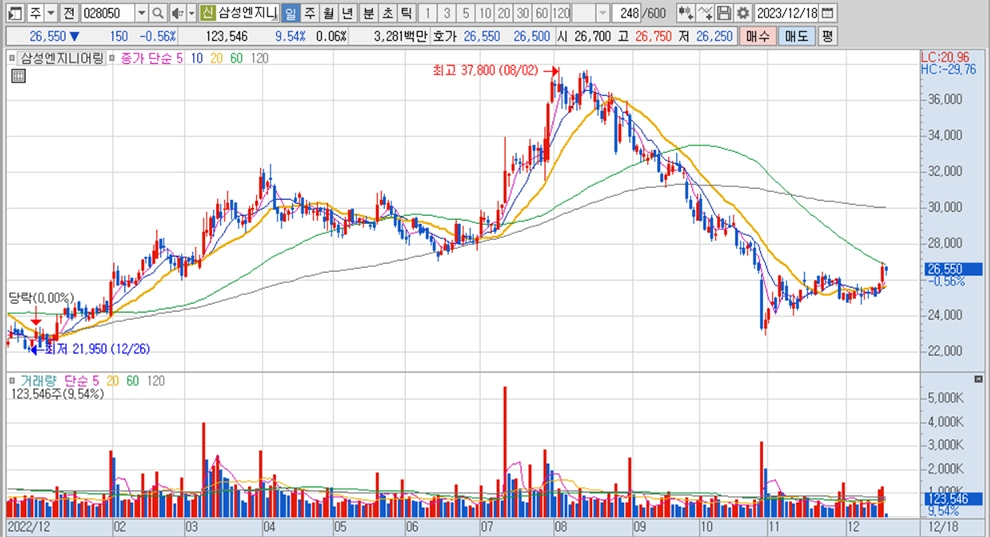
Task: Click the speaker sound icon
Action: (176, 13)
